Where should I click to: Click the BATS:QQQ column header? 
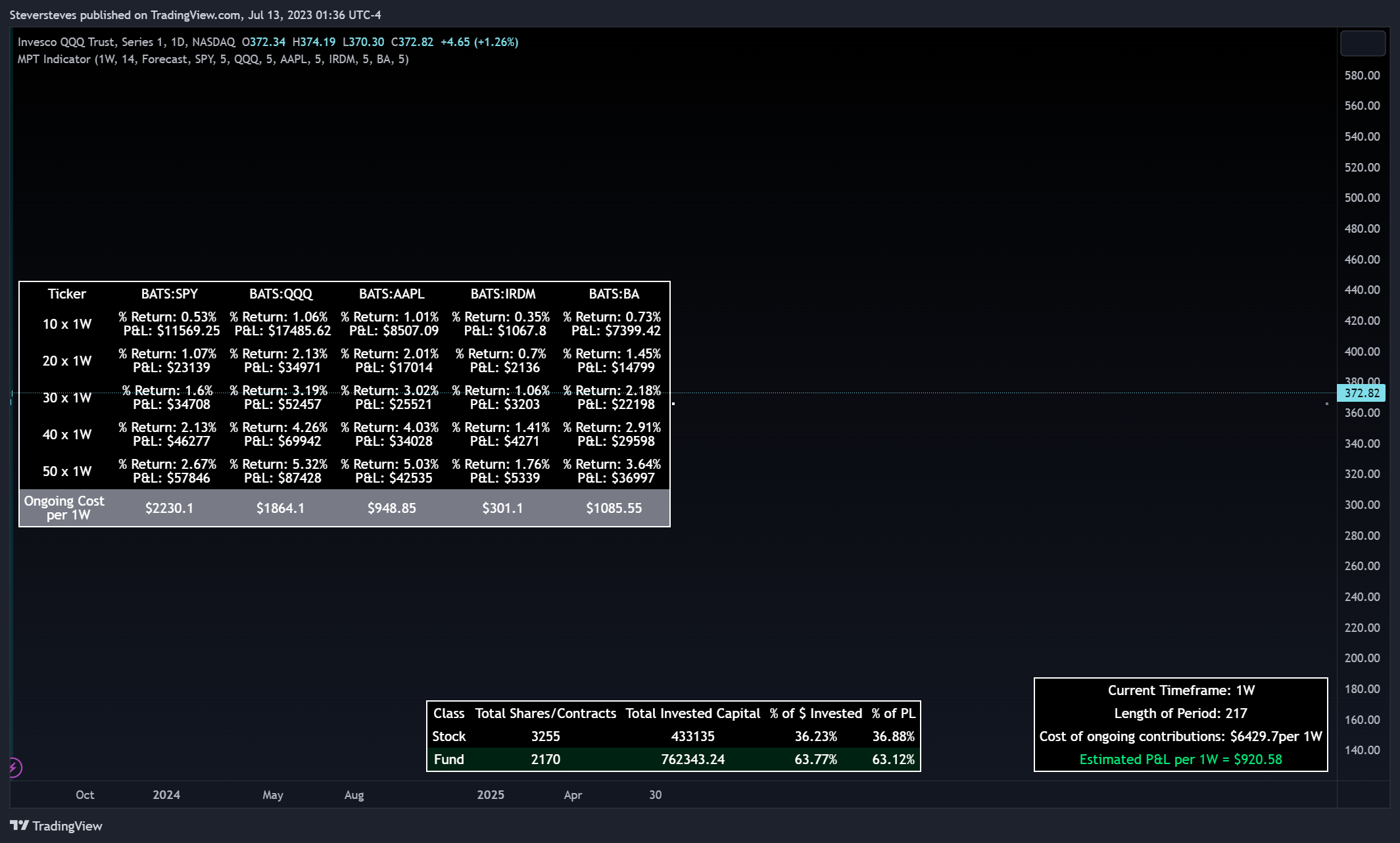pyautogui.click(x=281, y=294)
